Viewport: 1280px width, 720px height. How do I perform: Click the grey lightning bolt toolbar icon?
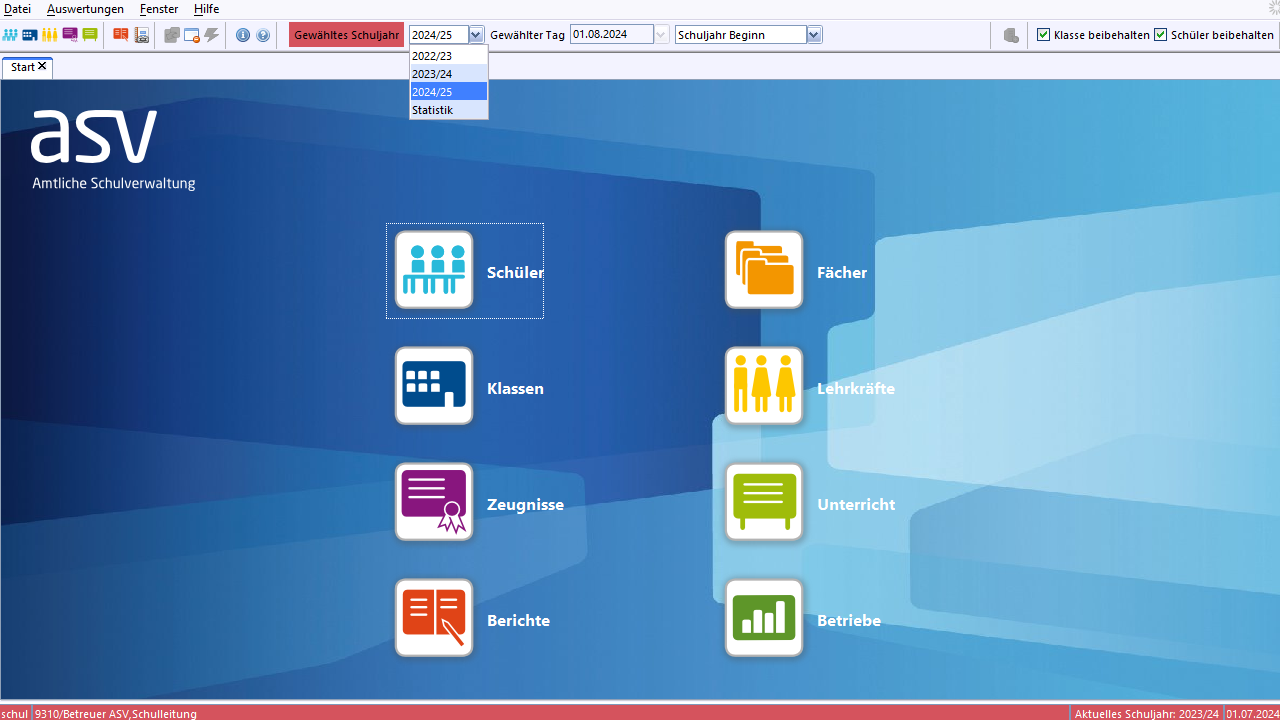pyautogui.click(x=212, y=35)
